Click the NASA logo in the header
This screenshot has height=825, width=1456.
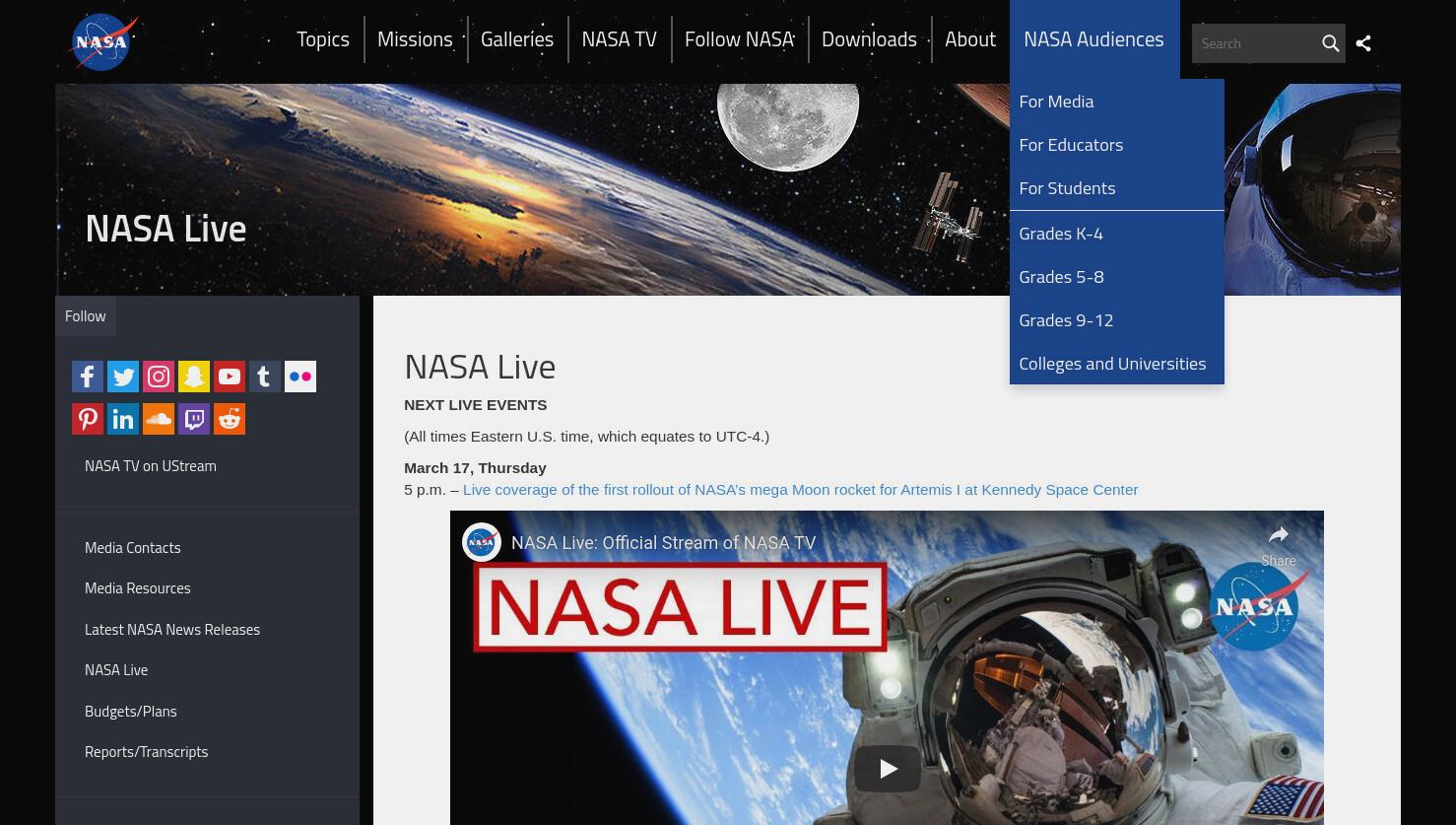(103, 42)
